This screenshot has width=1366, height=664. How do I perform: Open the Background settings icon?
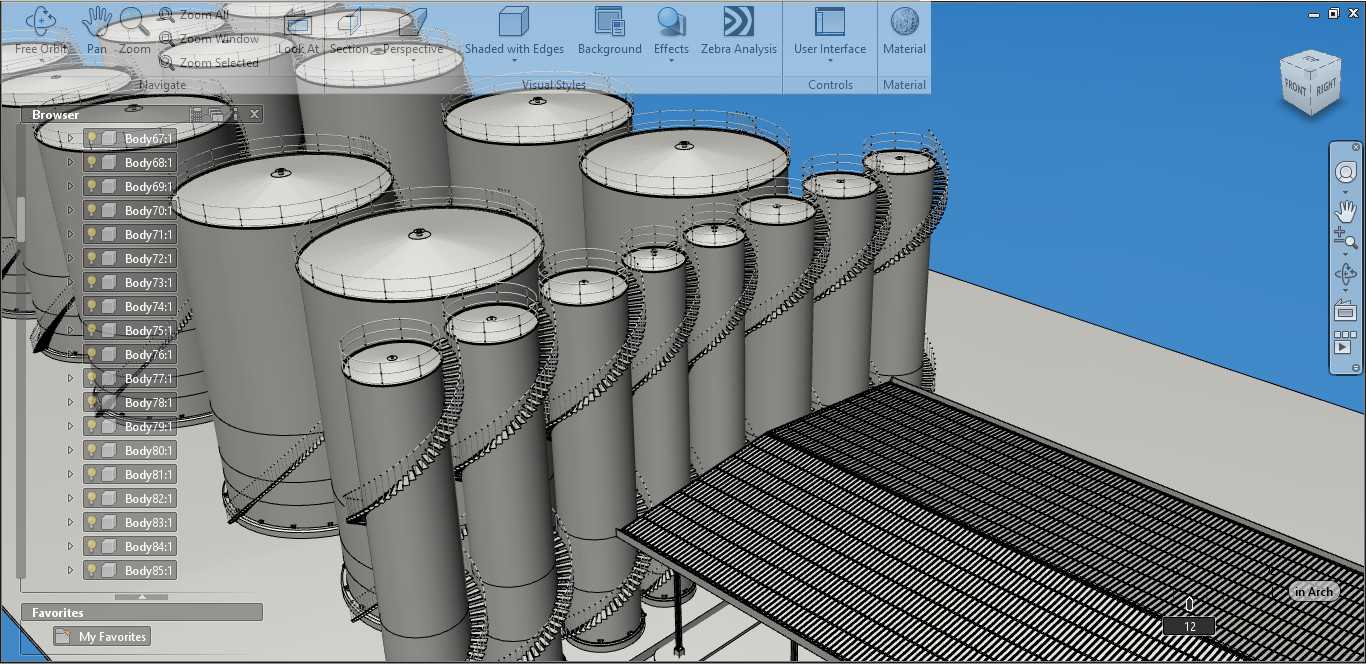tap(609, 22)
